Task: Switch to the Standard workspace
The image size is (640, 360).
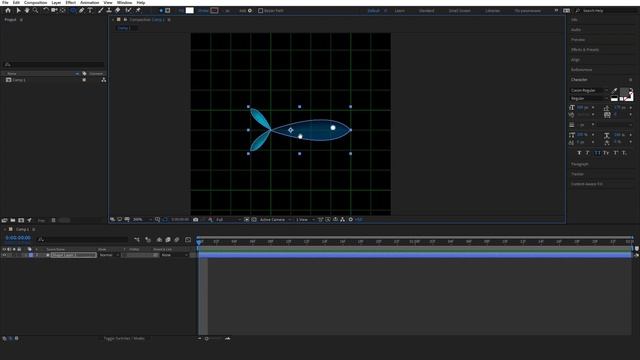Action: [x=427, y=11]
